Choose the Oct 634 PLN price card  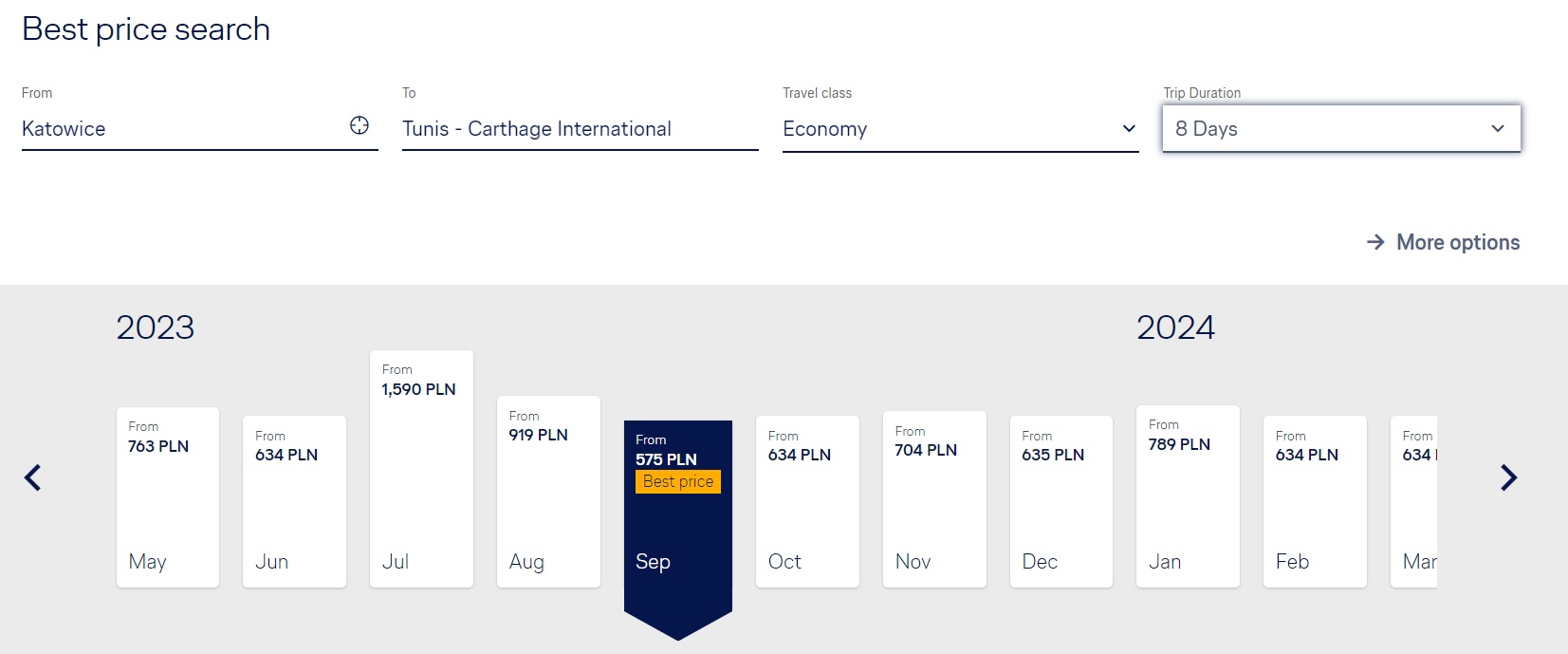coord(807,501)
